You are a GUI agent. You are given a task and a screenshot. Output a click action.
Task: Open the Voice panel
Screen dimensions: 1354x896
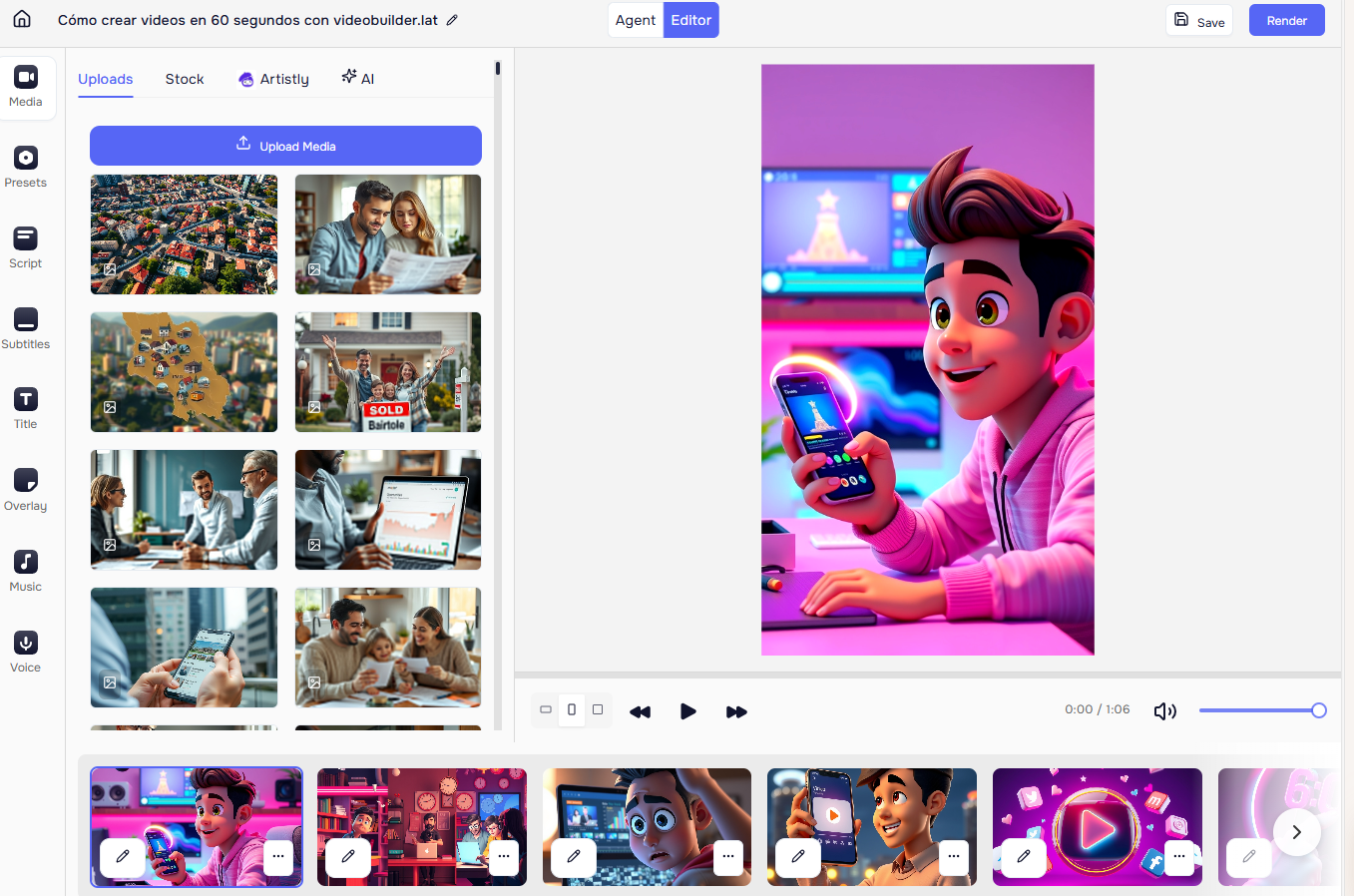click(x=26, y=651)
